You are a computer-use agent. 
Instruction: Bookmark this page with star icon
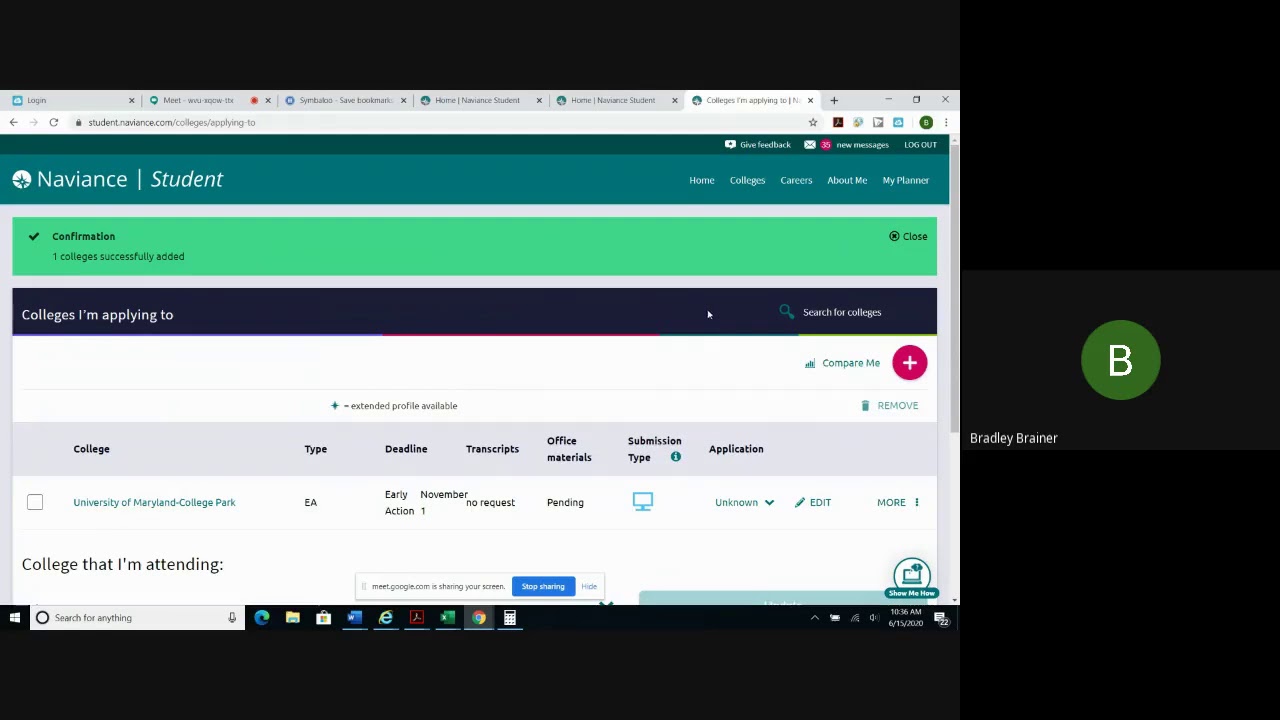click(813, 123)
